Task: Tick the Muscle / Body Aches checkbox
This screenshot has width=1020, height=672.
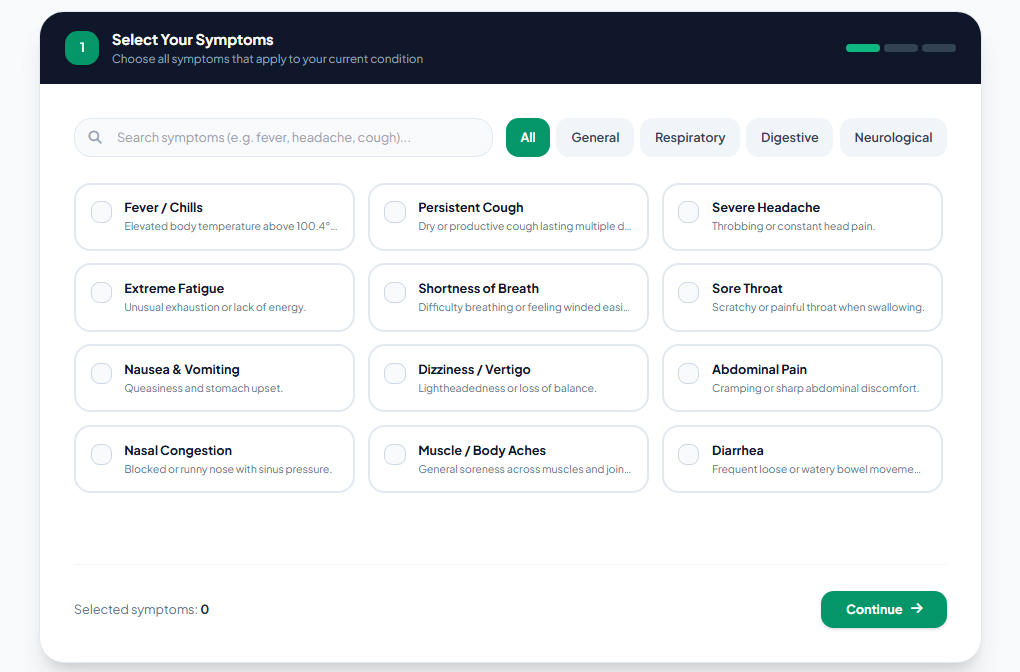Action: point(395,454)
